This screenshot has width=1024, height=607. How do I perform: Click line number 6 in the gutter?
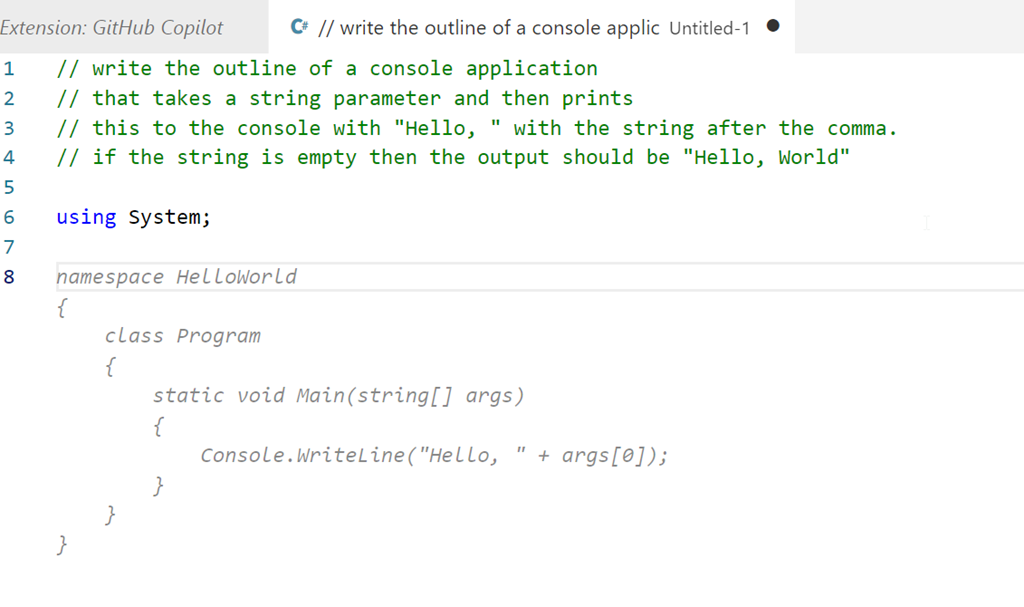(9, 217)
